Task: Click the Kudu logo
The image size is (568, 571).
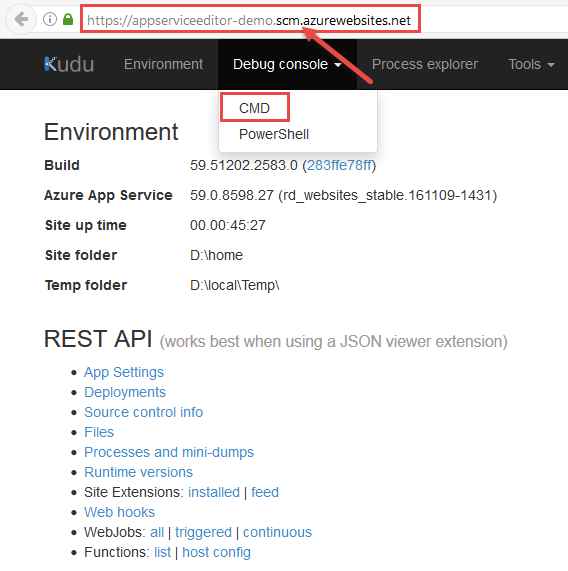Action: point(69,64)
